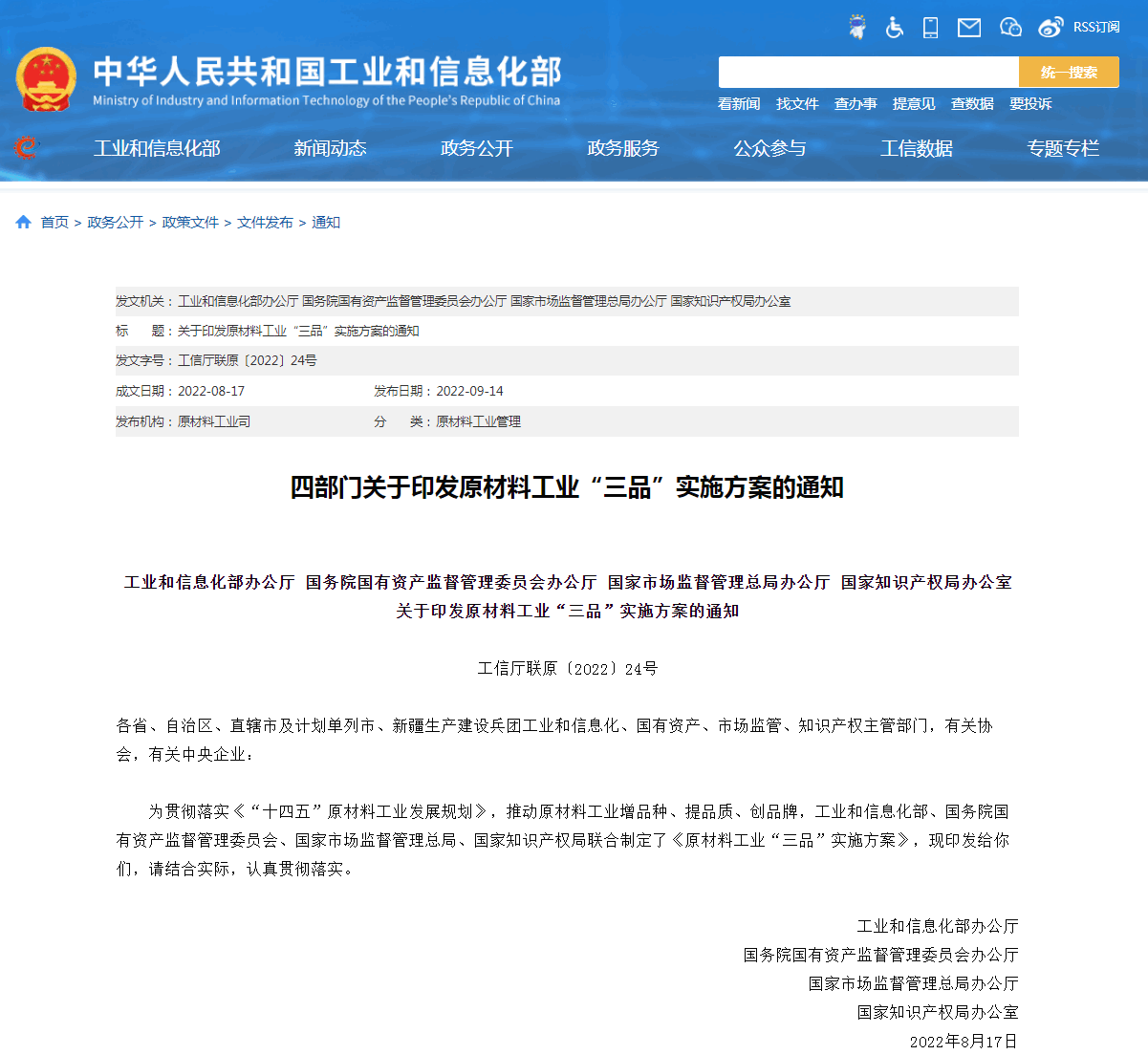This screenshot has height=1055, width=1148.
Task: Open 专题专栏 in the main navigation
Action: point(1063,148)
